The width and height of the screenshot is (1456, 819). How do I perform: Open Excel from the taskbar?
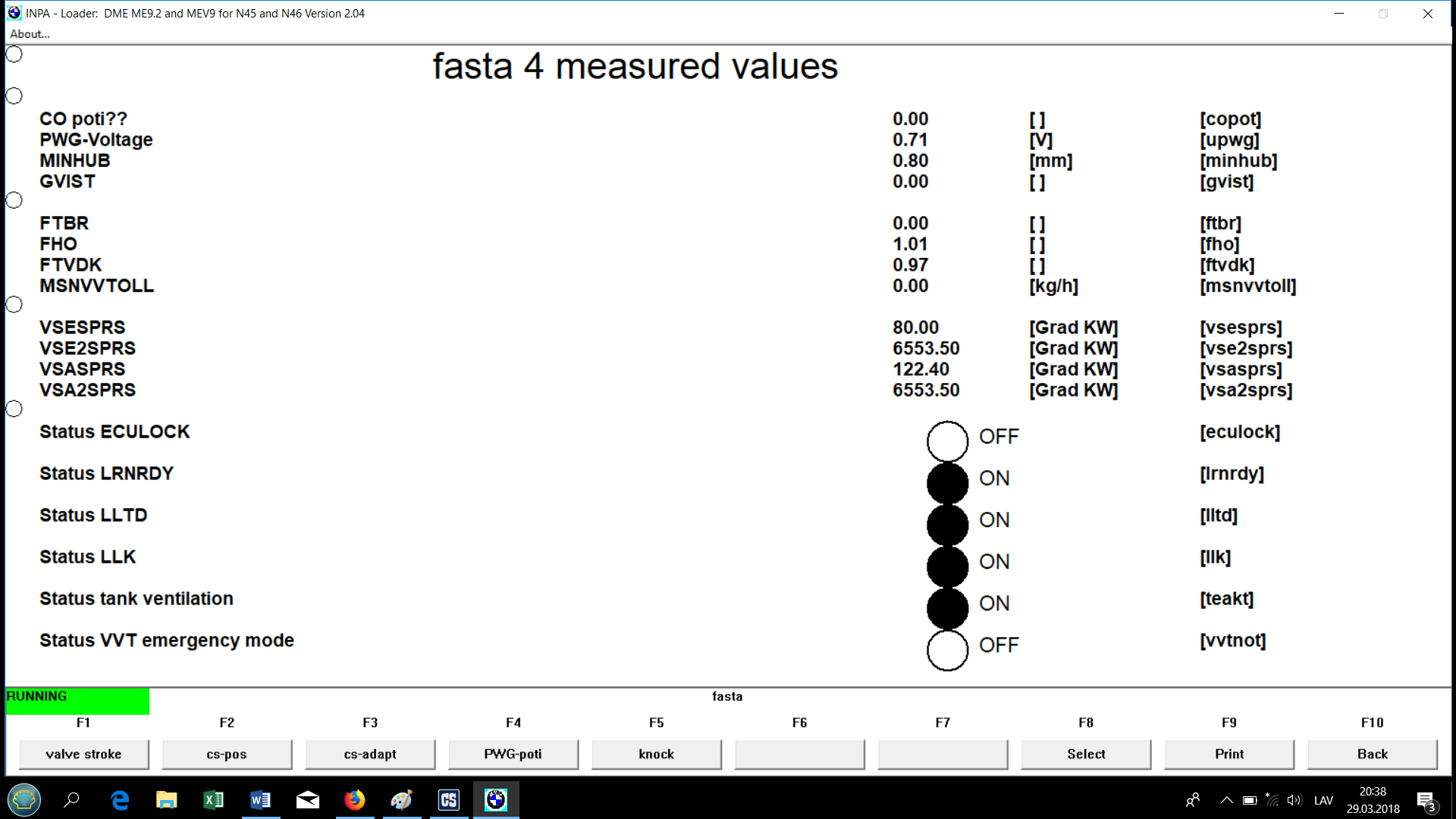(213, 800)
